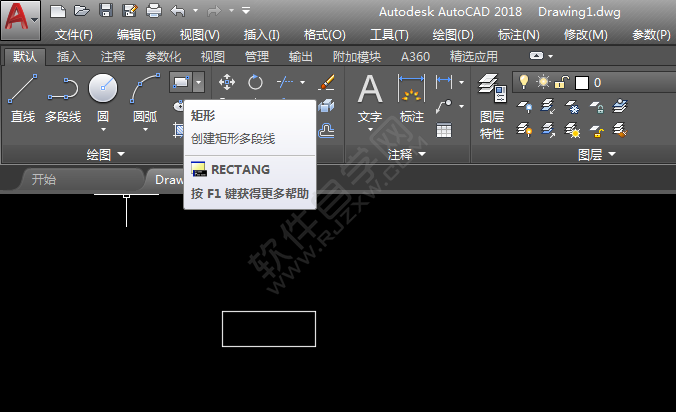Open the AutoCAD application menu button

(20, 20)
